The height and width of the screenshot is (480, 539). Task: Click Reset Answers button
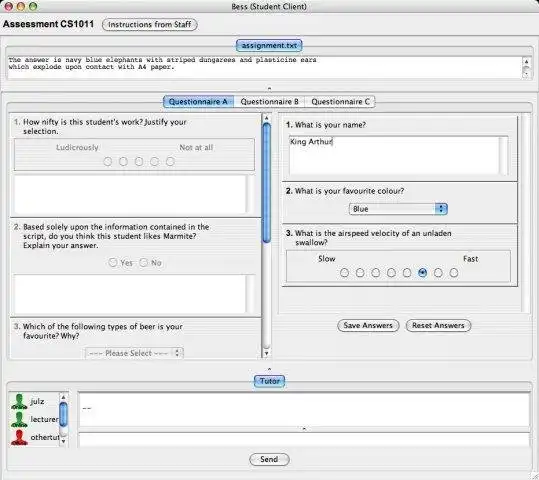(438, 325)
